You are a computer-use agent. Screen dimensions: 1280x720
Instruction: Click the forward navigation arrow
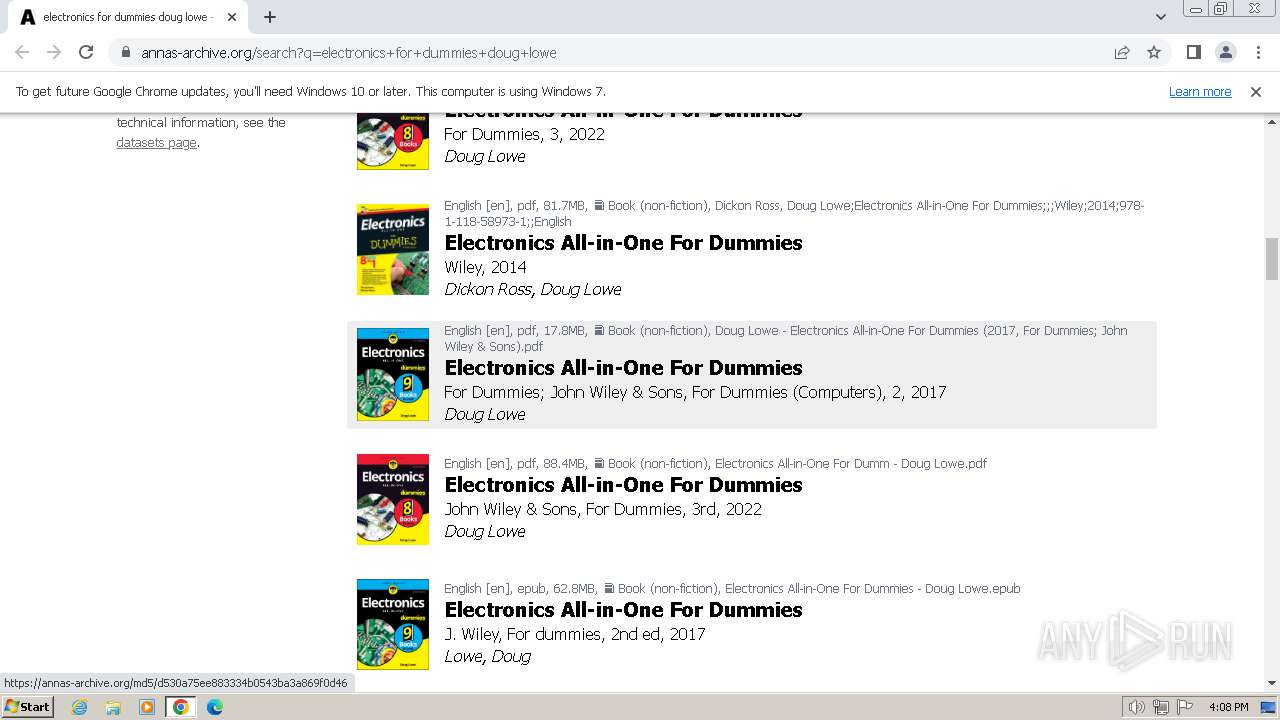54,52
